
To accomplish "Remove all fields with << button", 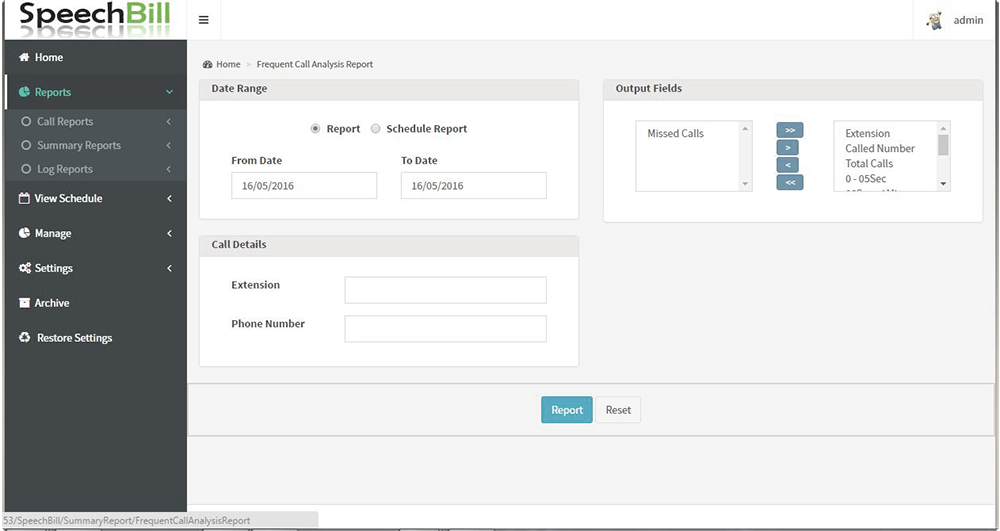I will click(789, 182).
